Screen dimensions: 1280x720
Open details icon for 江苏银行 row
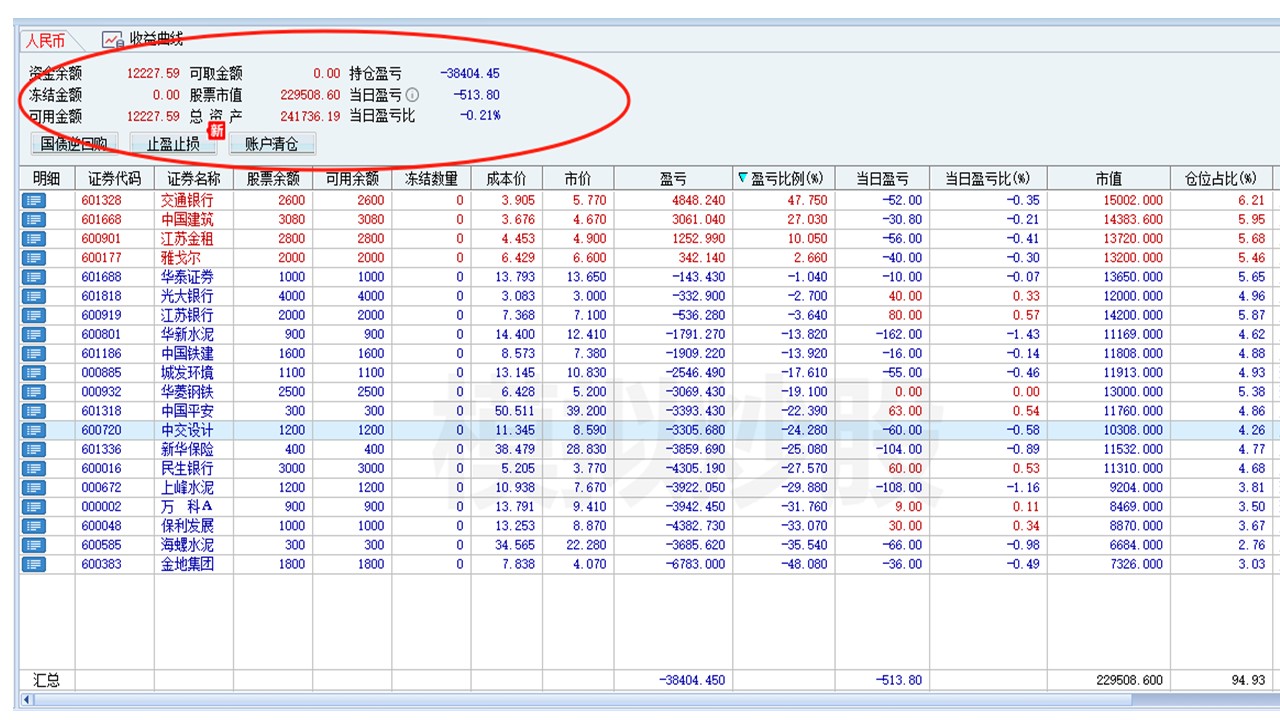(x=34, y=315)
